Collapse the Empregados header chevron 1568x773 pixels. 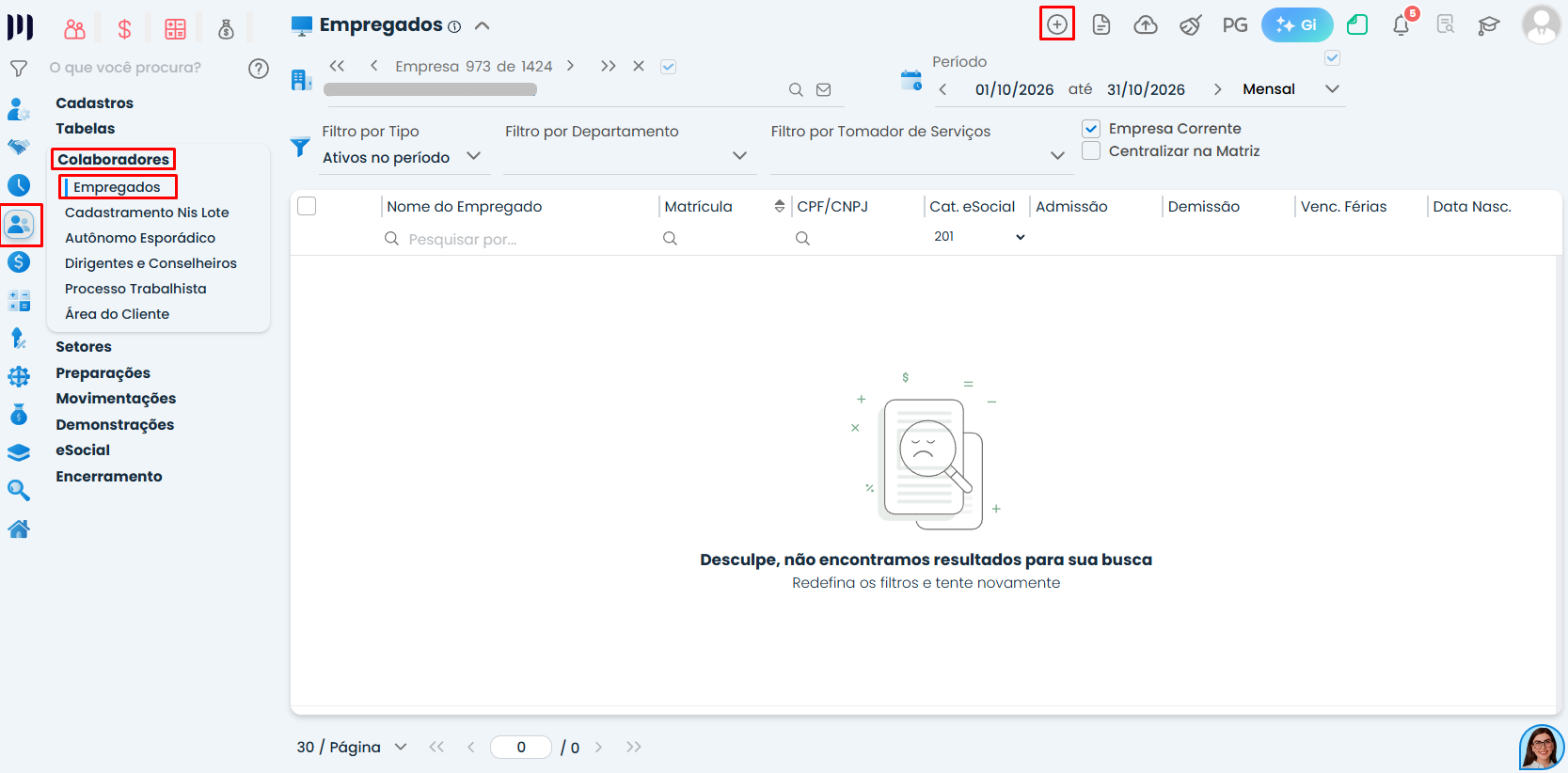(483, 25)
